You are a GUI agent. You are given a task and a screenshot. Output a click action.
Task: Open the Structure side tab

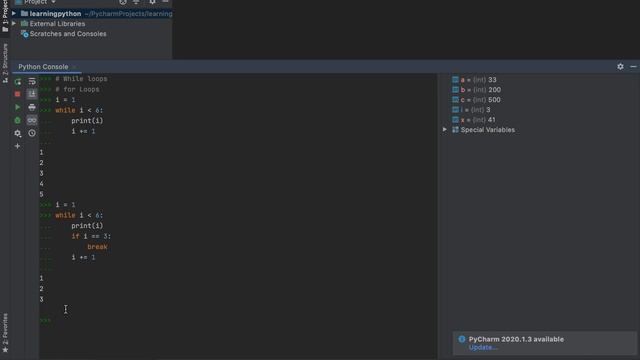[5, 63]
